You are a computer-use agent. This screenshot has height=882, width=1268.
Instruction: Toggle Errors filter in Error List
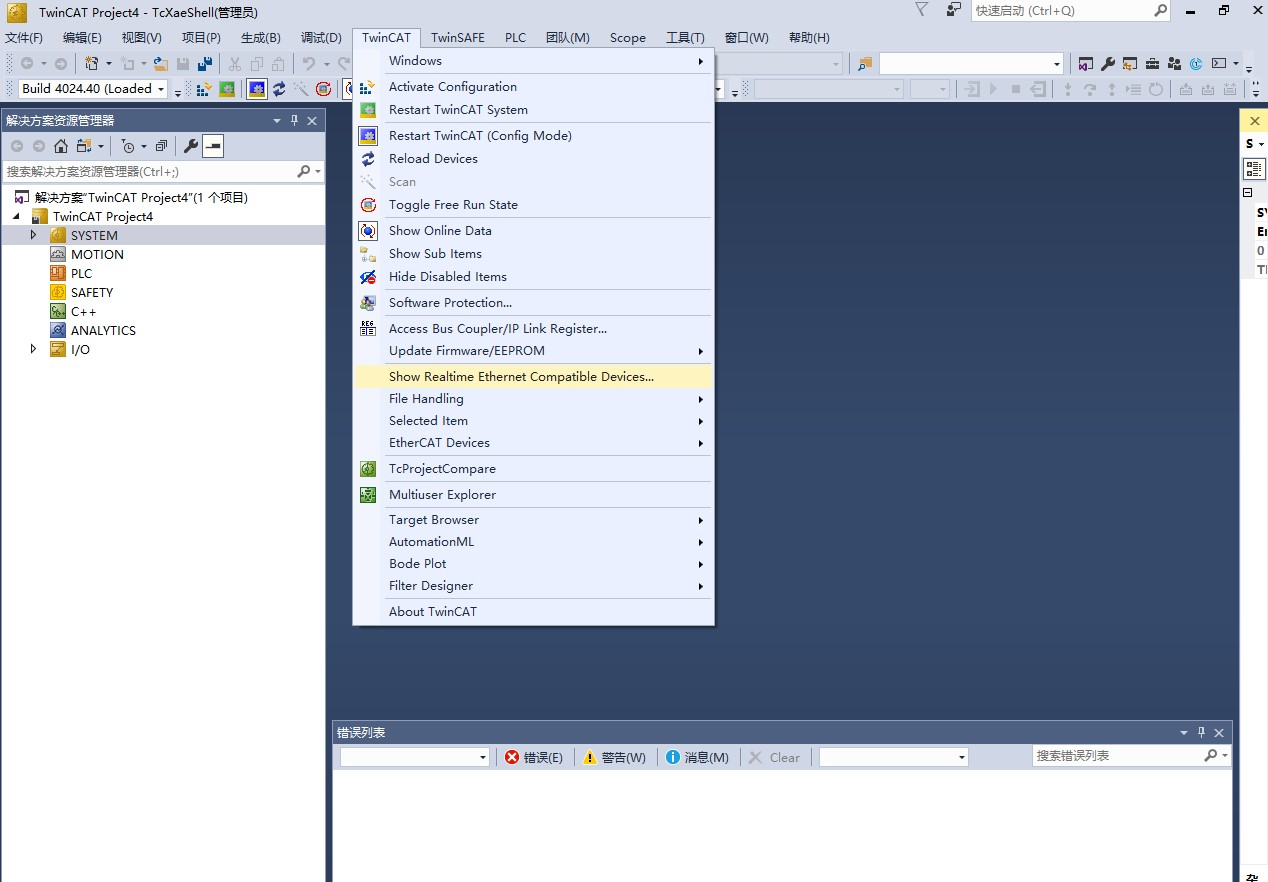[x=534, y=757]
